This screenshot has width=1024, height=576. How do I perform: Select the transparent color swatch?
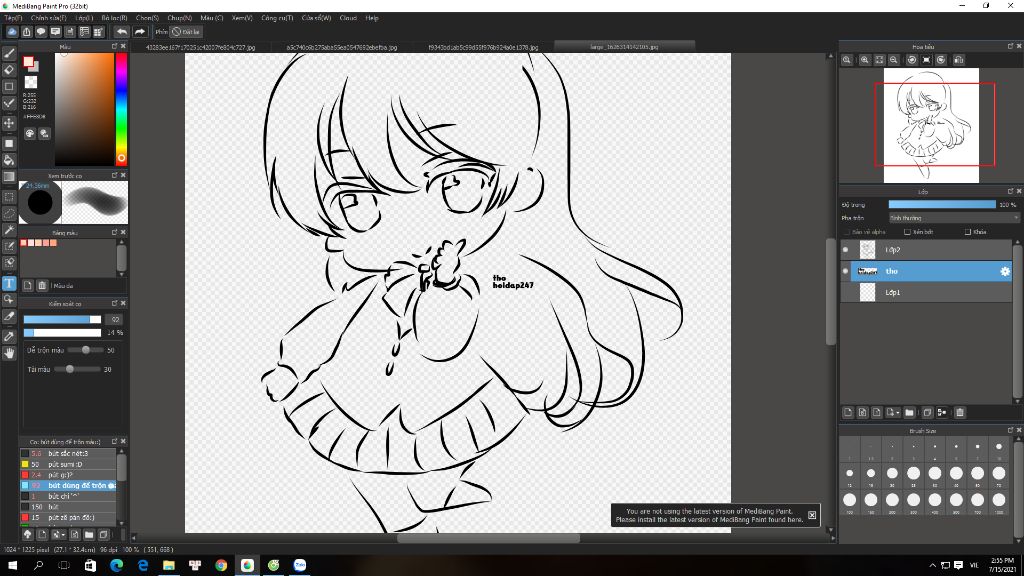click(31, 82)
